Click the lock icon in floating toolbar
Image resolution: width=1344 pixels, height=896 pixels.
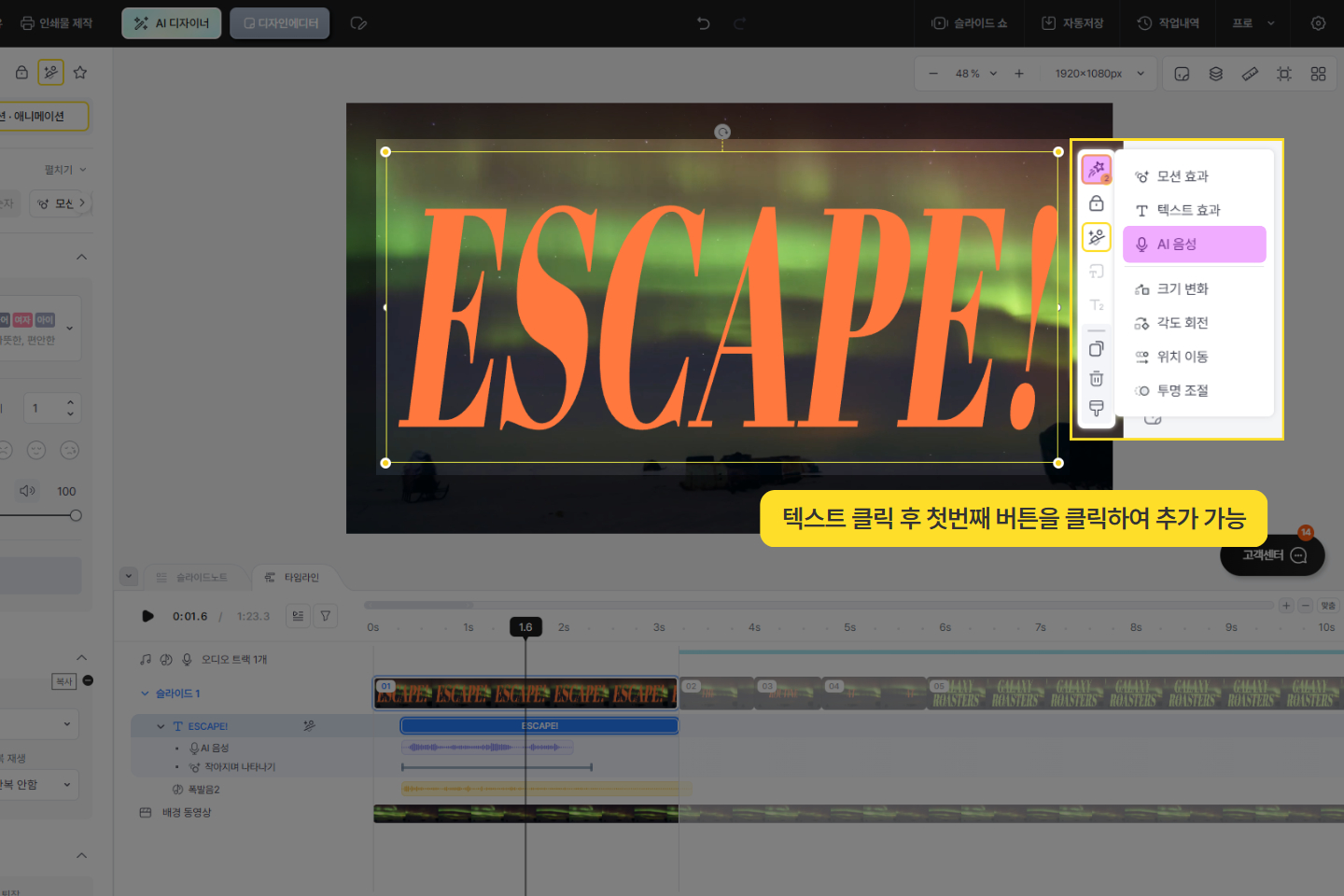1096,203
